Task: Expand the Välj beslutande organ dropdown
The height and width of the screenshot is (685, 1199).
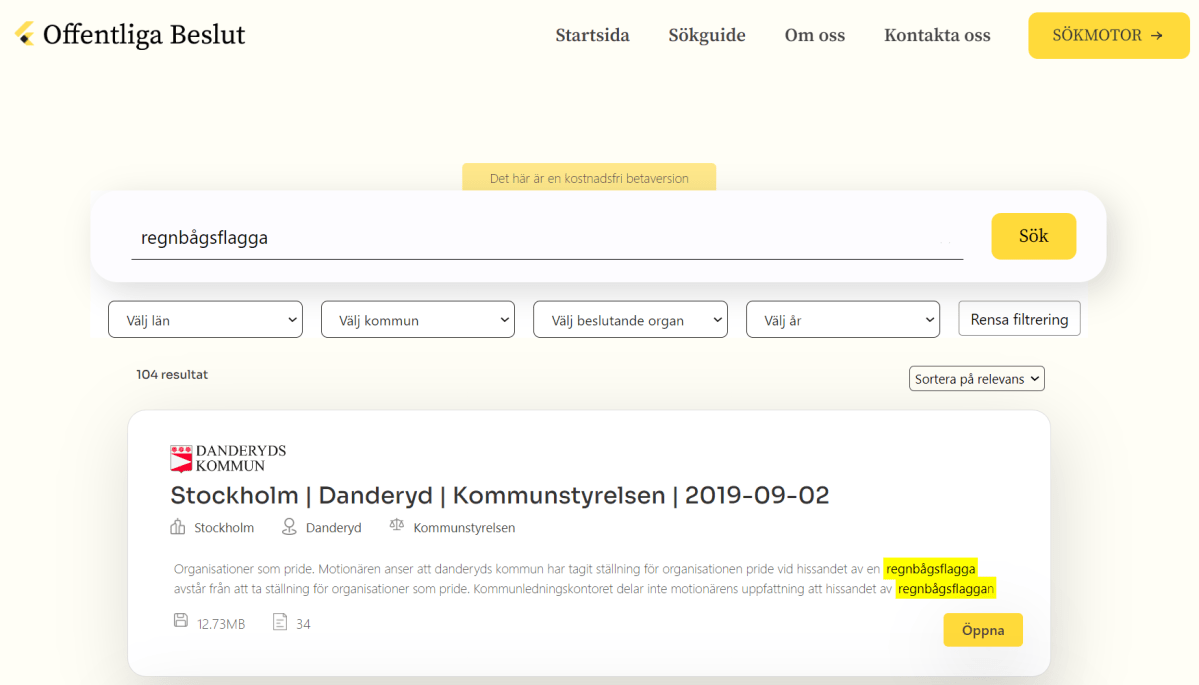Action: tap(630, 318)
